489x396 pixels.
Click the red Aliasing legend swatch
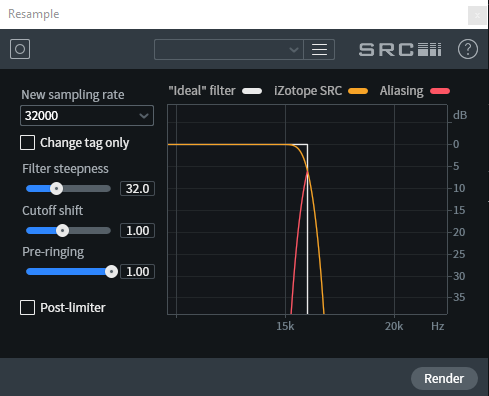[x=440, y=91]
